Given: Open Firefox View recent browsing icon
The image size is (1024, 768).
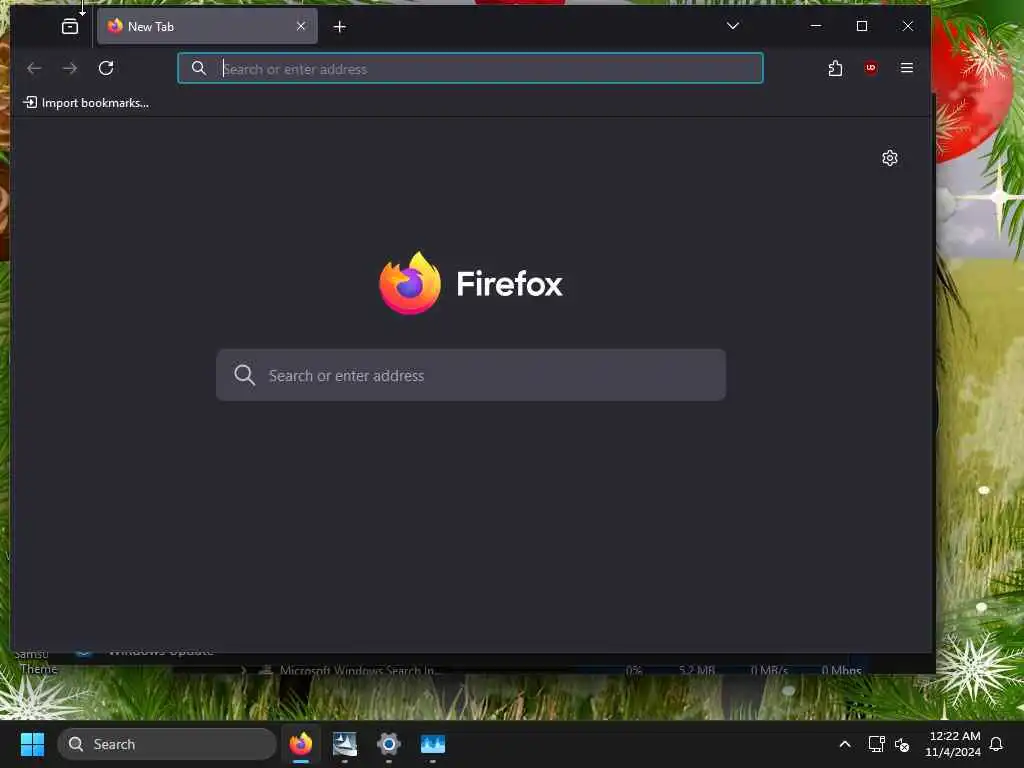Looking at the screenshot, I should [x=70, y=27].
